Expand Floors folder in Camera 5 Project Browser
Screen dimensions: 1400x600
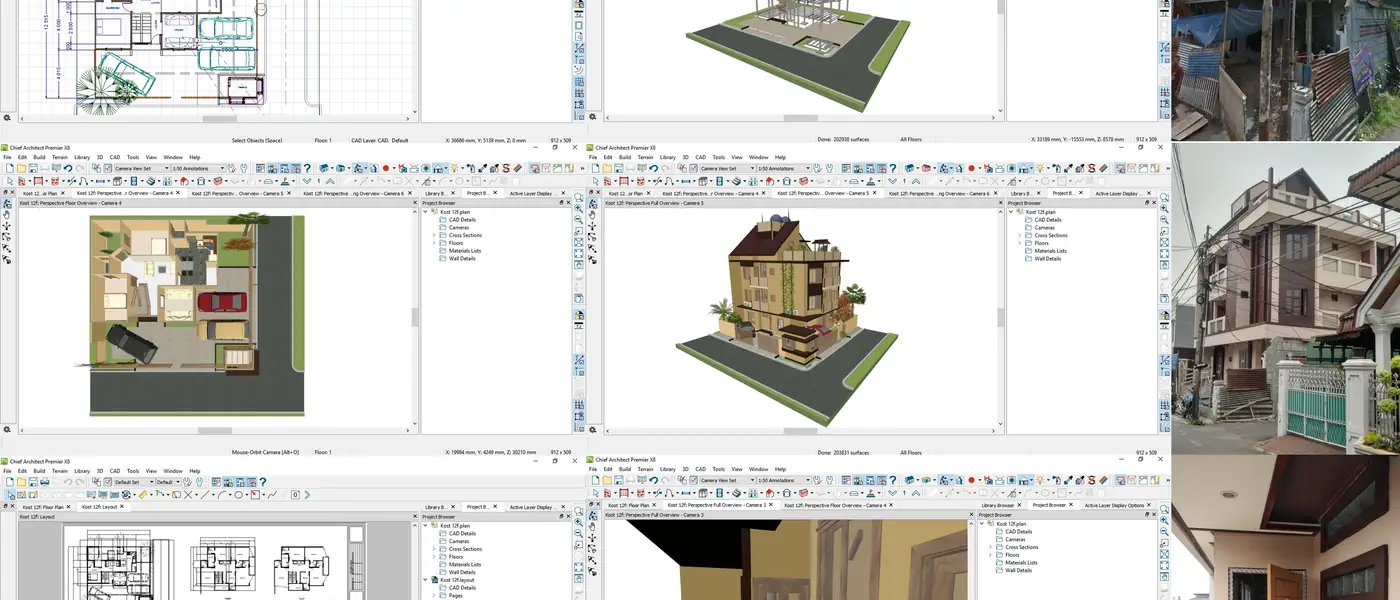(1020, 243)
